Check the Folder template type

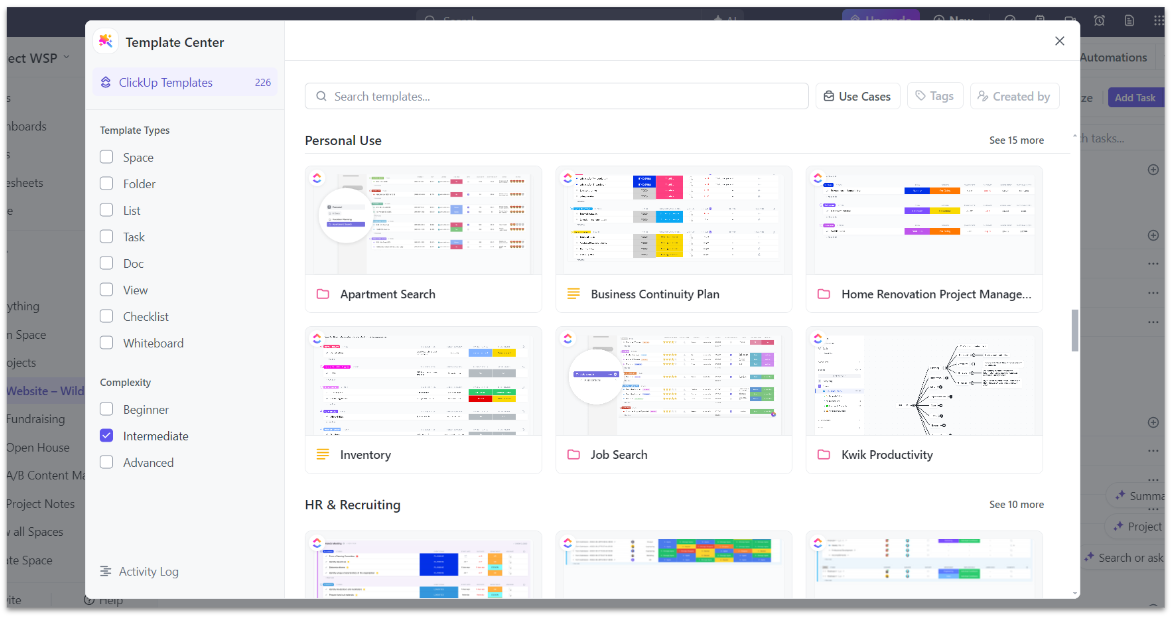(106, 183)
